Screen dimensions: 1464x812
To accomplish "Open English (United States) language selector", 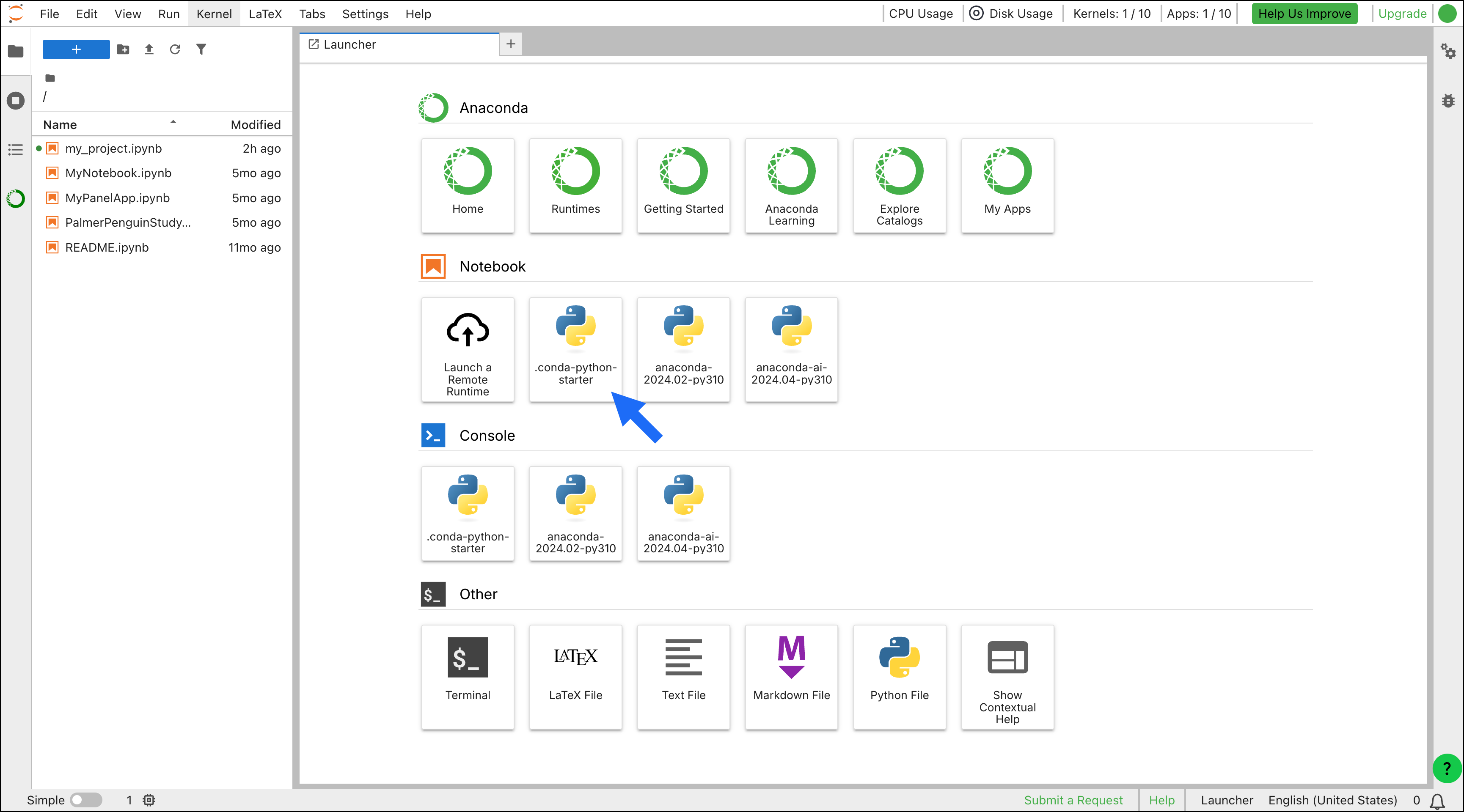I will [x=1332, y=799].
